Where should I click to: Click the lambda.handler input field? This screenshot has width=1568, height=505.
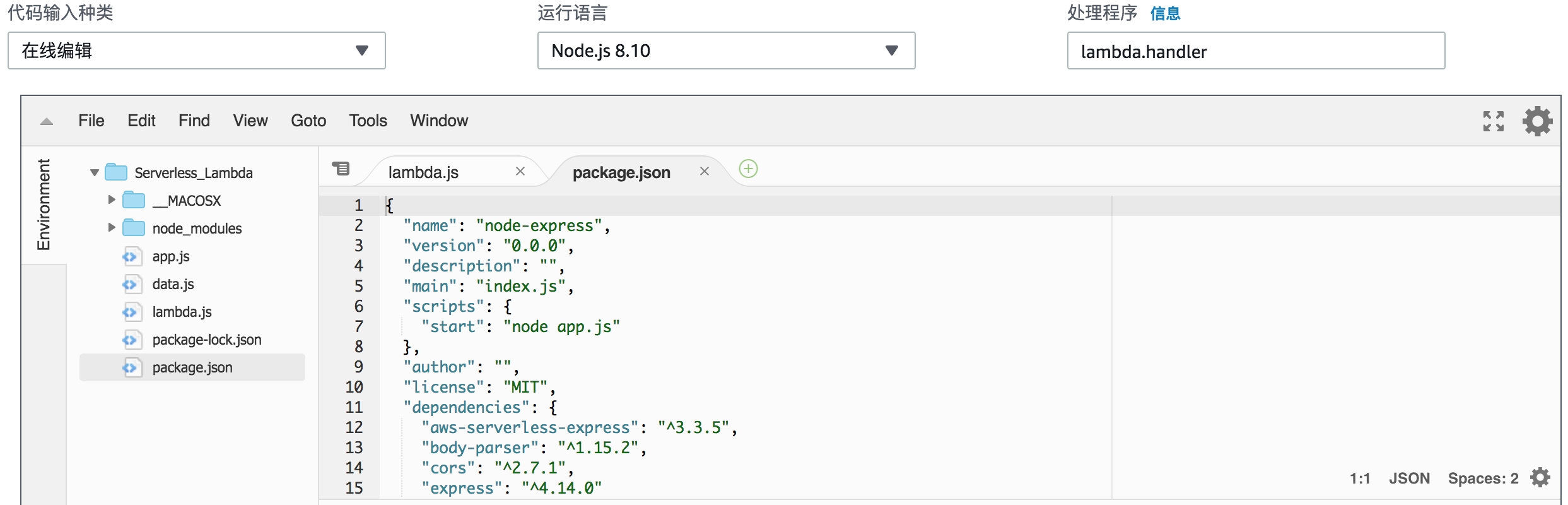coord(1255,51)
